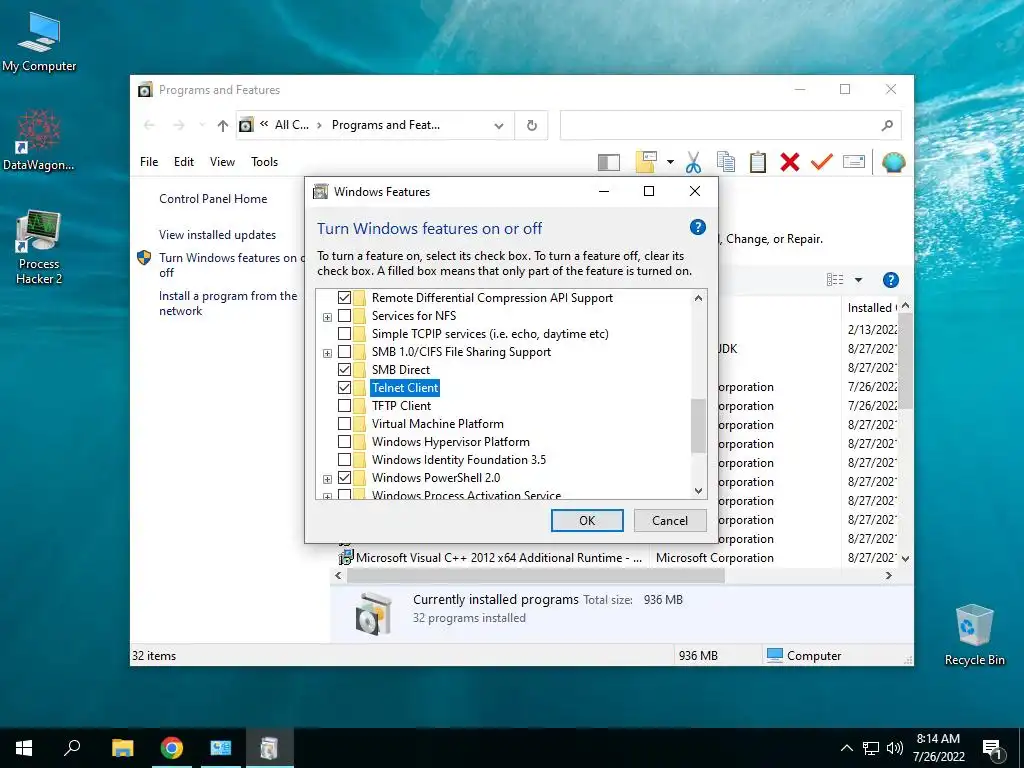
Task: Open folder options icon dropdown arrow
Action: (670, 162)
